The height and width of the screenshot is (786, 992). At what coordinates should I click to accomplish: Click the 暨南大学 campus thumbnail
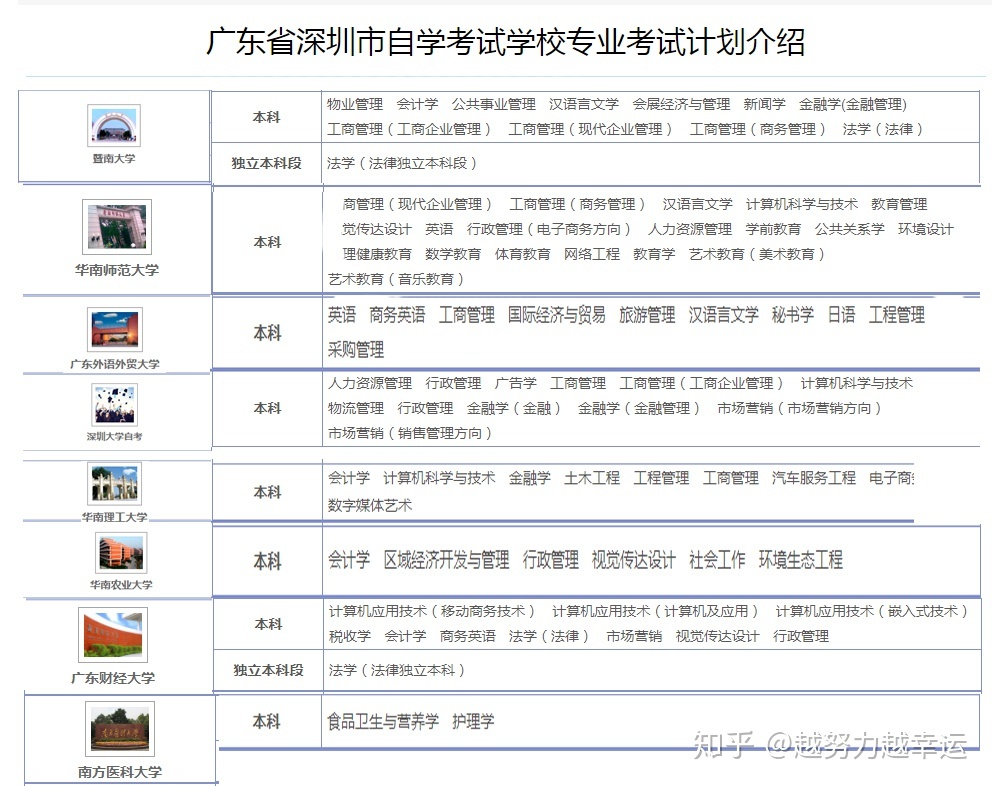114,125
